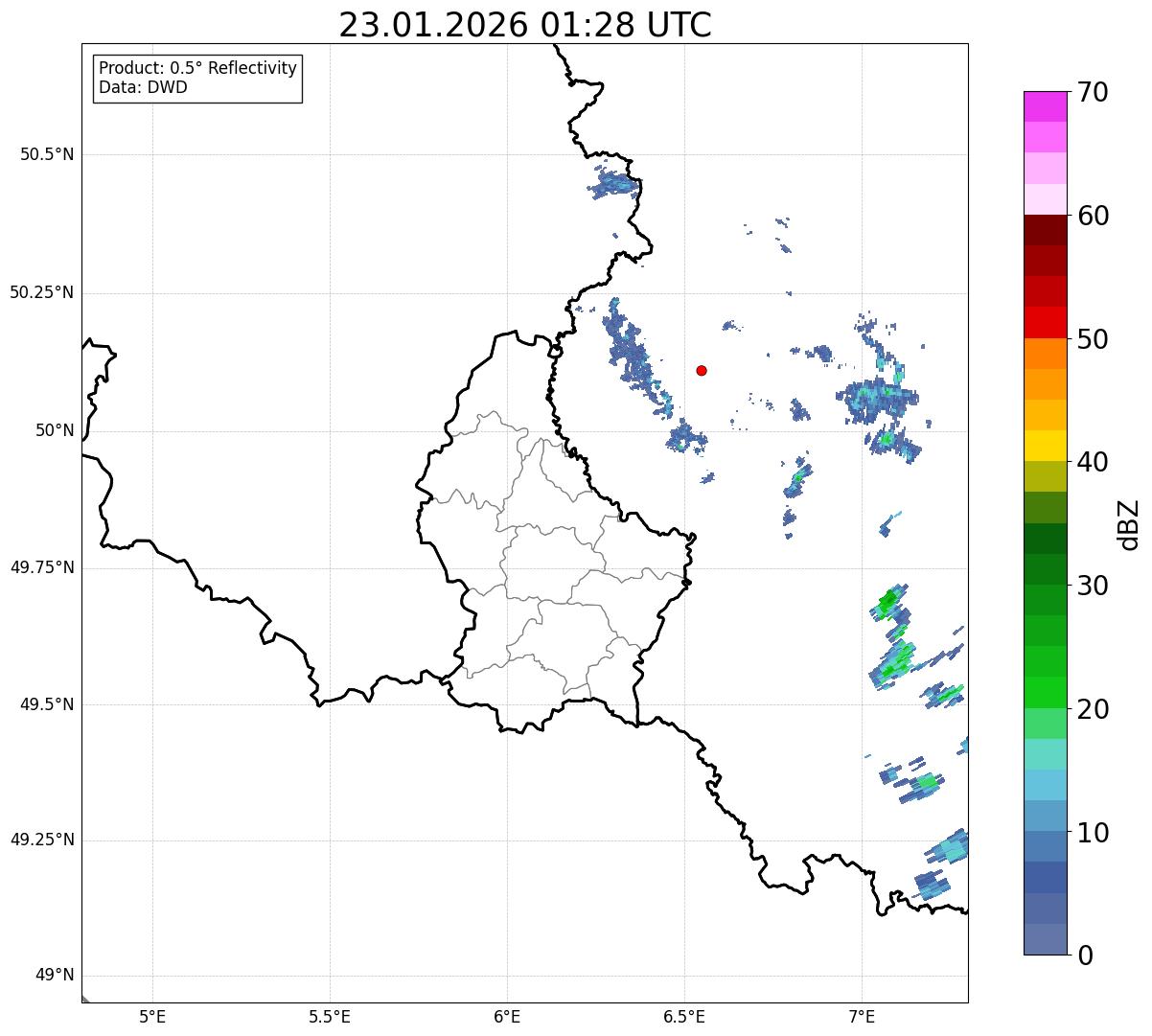Click the colorbar tick label 70
Image resolution: width=1152 pixels, height=1036 pixels.
pyautogui.click(x=1094, y=92)
